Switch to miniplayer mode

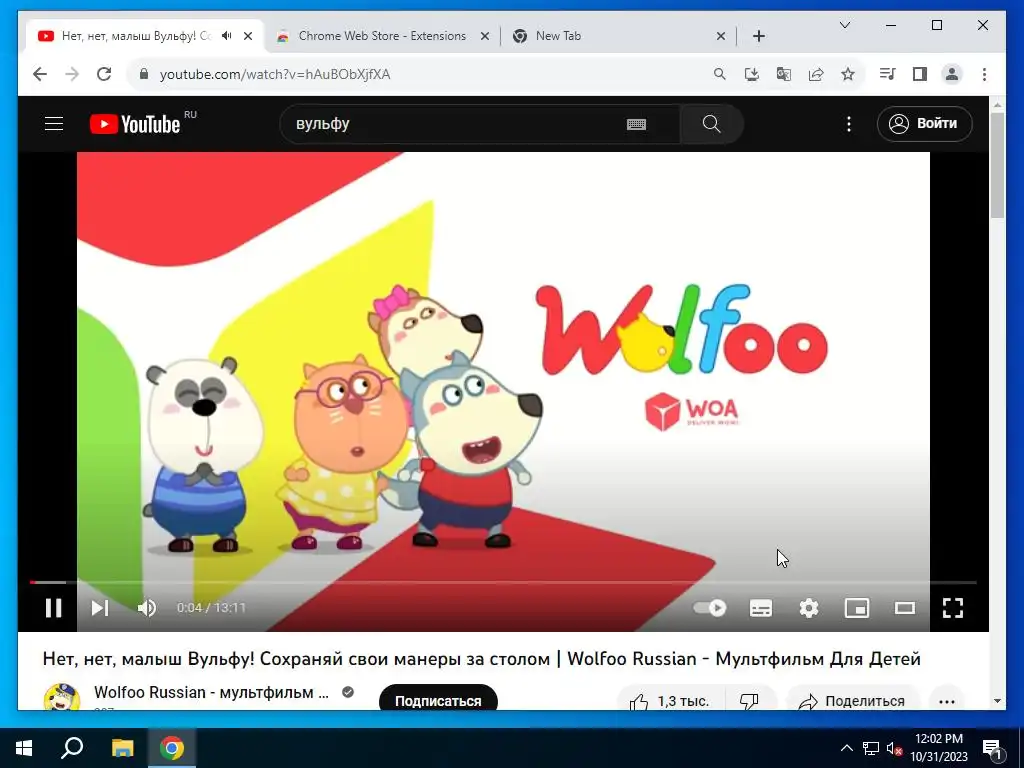click(x=857, y=608)
